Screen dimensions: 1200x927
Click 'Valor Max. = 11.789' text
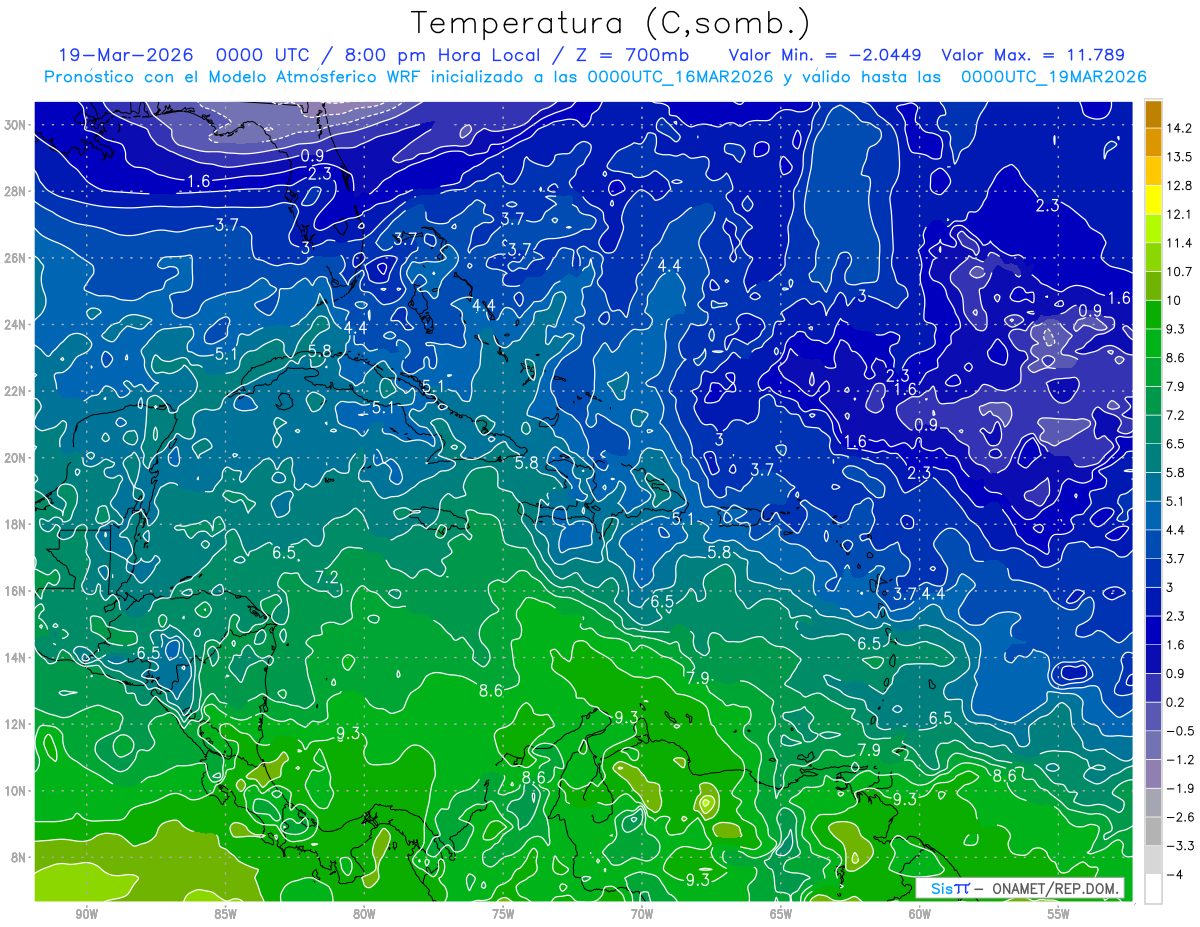(1033, 55)
